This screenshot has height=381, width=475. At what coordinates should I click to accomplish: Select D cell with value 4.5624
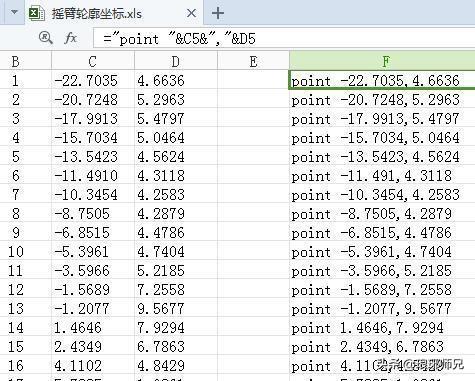coord(176,156)
